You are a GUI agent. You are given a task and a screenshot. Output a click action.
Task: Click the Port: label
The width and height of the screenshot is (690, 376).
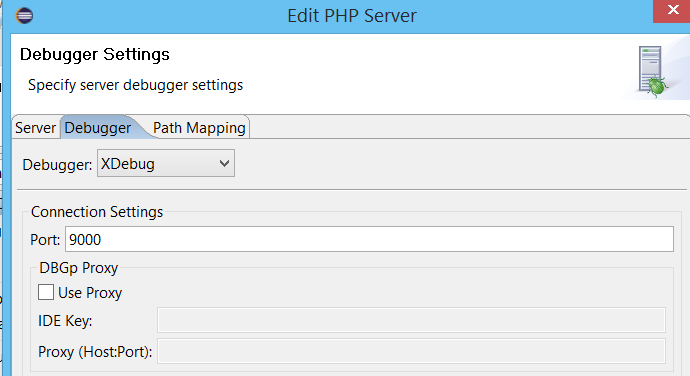pos(45,240)
